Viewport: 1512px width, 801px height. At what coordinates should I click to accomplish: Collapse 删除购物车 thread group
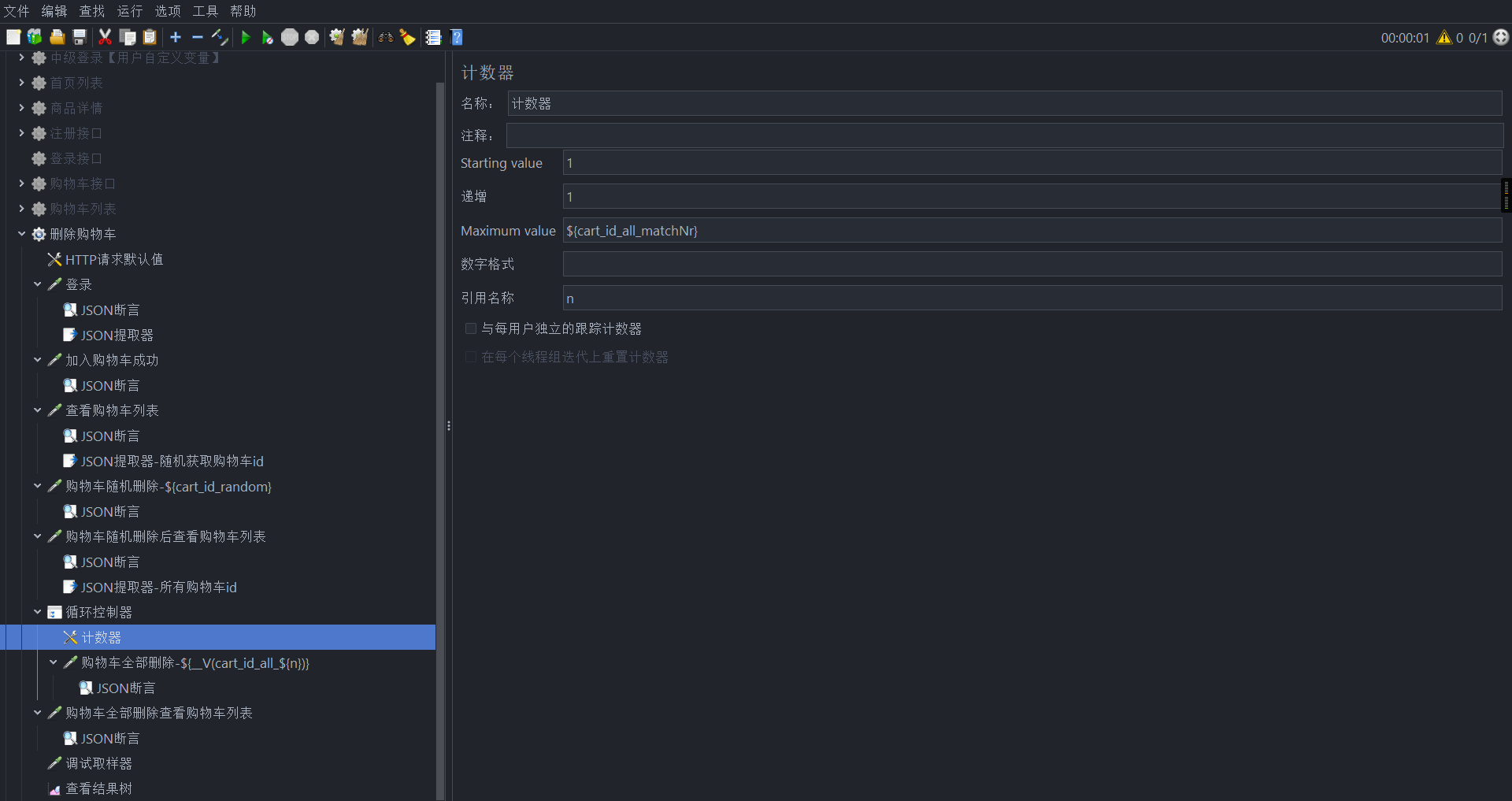coord(21,234)
